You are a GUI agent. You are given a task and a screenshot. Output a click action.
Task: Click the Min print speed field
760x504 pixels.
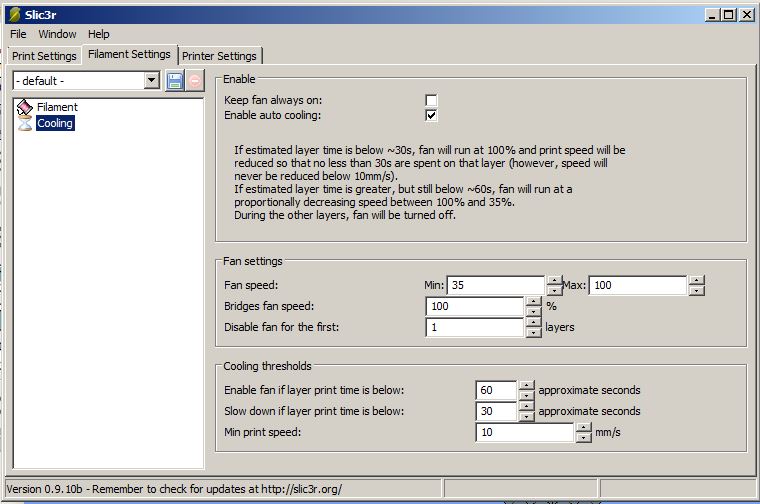525,432
